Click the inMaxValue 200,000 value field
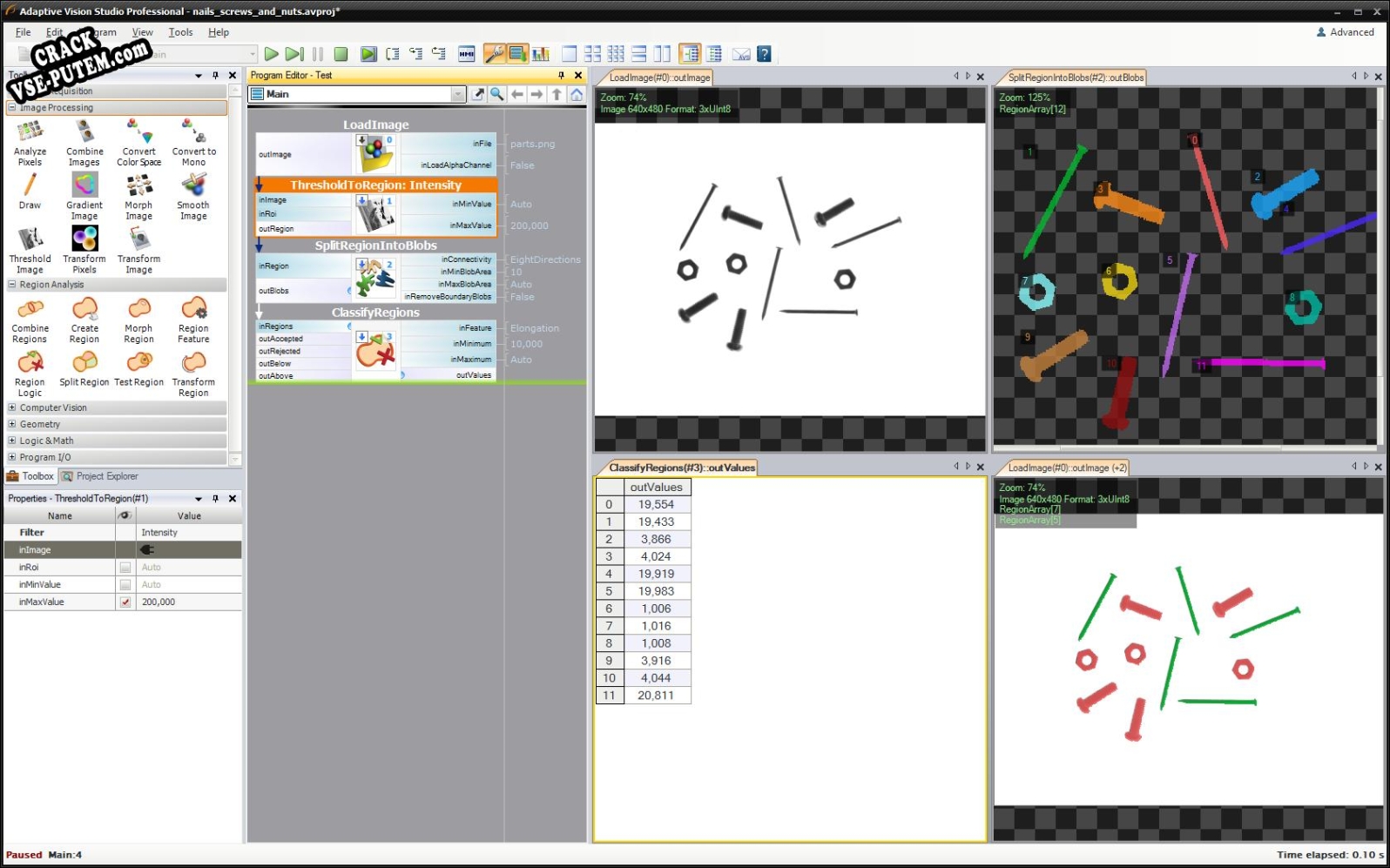The height and width of the screenshot is (868, 1390). pos(190,602)
